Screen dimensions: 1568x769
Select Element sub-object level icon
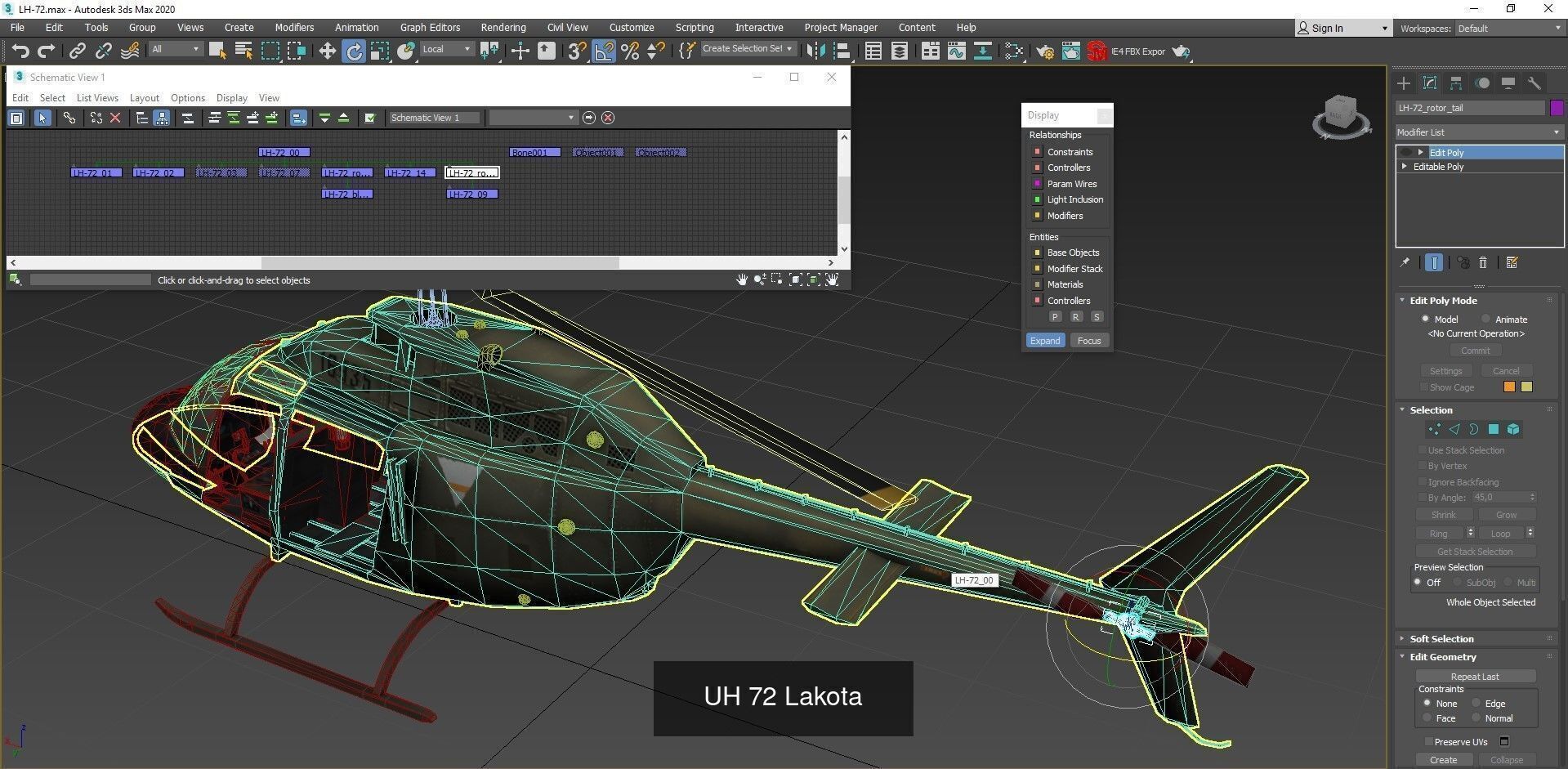click(1513, 429)
